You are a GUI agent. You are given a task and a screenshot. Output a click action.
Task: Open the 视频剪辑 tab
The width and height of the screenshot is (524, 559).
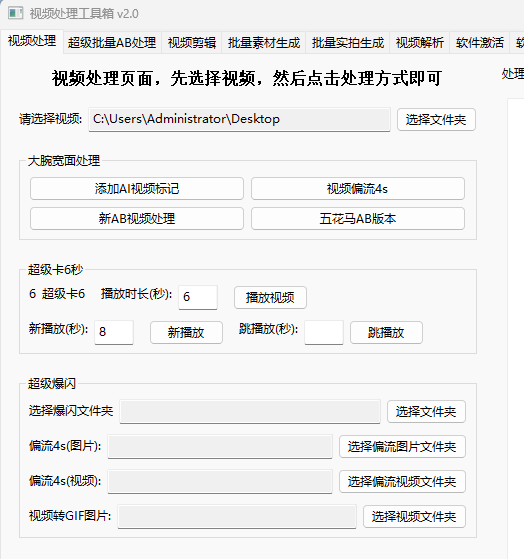192,43
